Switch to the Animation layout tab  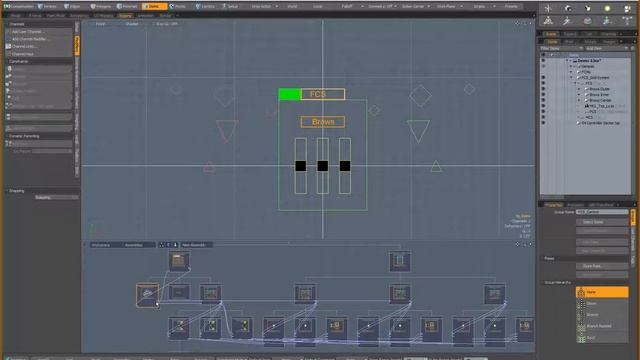[145, 16]
